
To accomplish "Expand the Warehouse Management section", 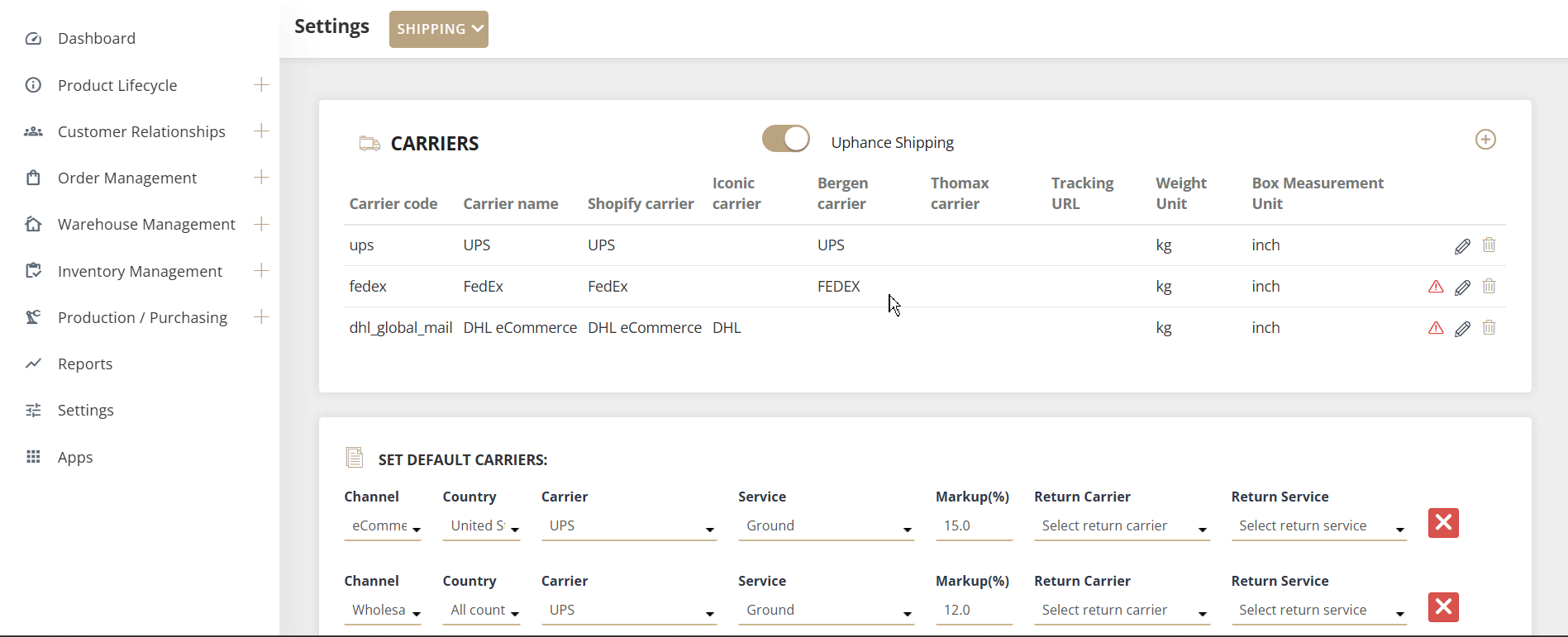I will click(261, 224).
